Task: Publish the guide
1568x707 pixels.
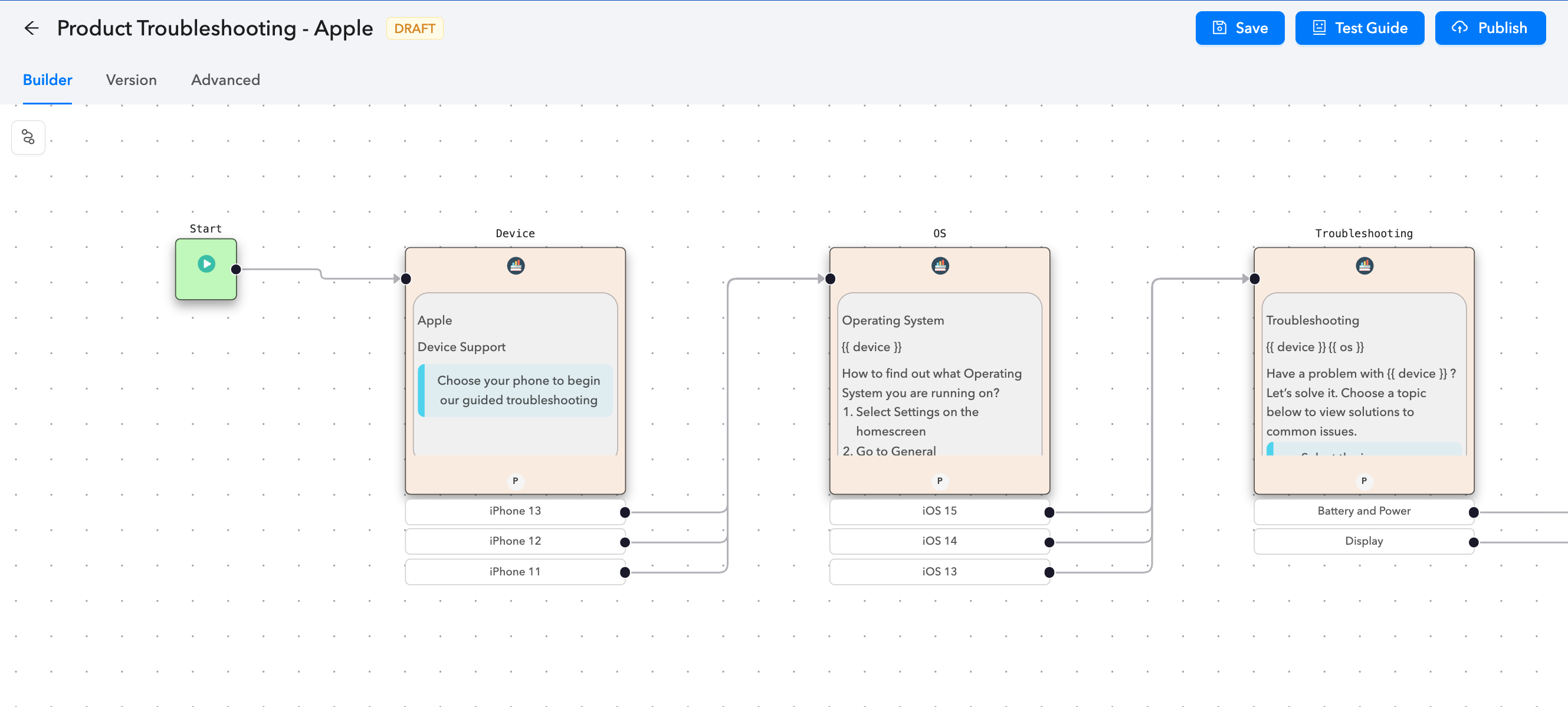Action: click(1490, 28)
